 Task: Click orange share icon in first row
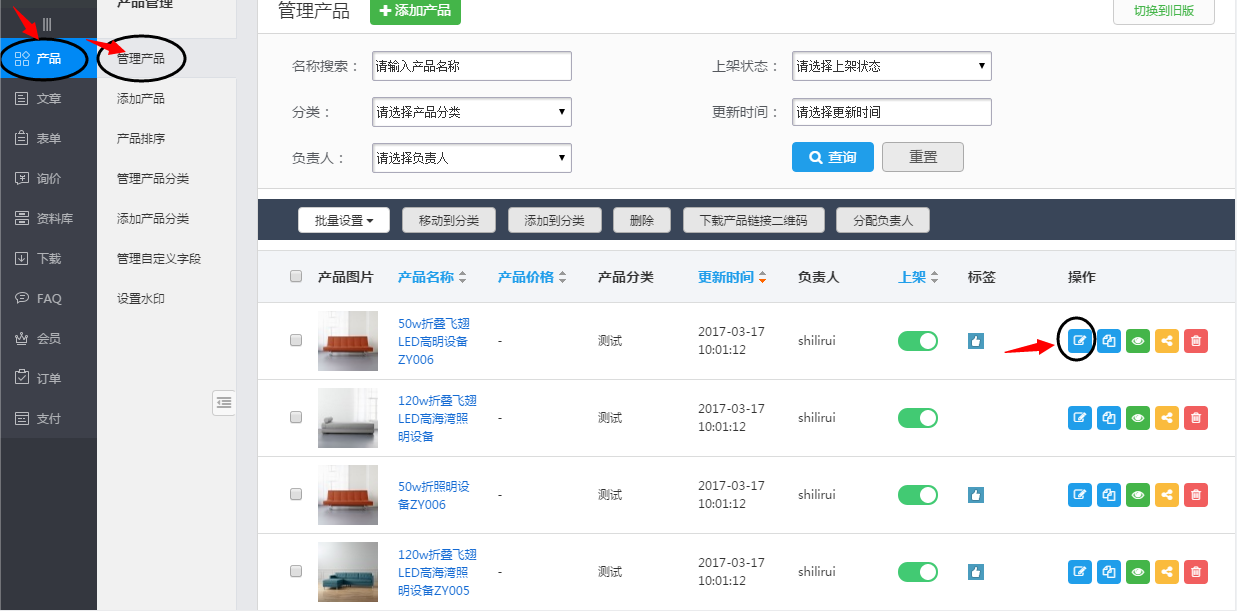[x=1166, y=341]
